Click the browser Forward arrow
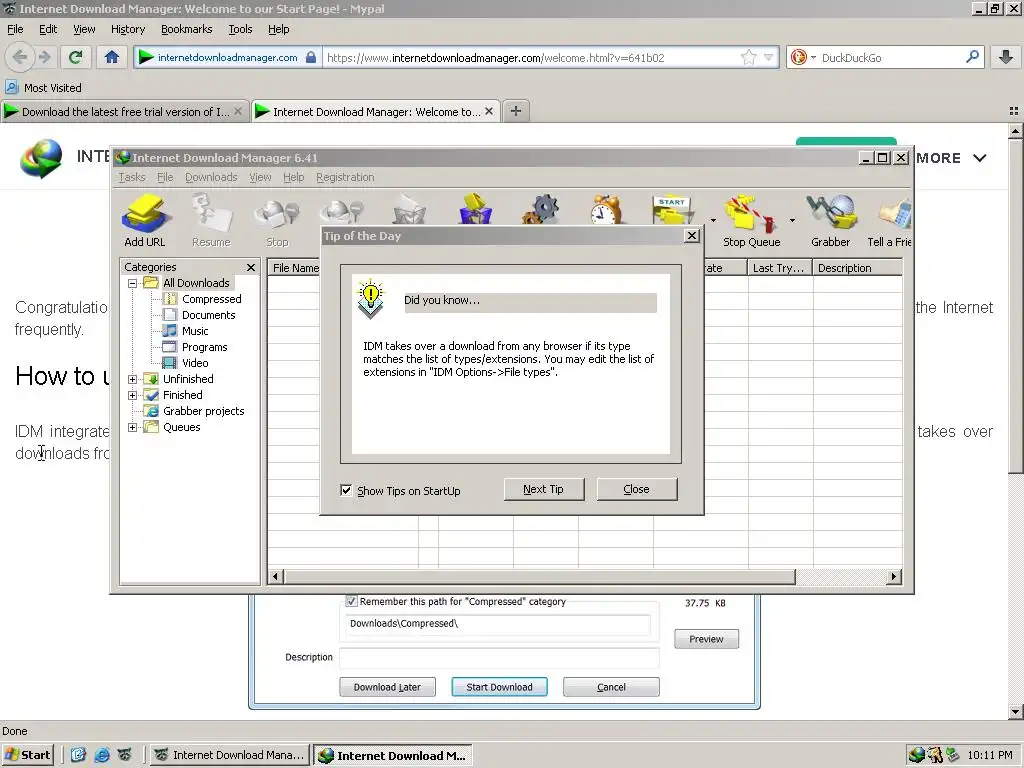Viewport: 1024px width, 768px height. coord(44,57)
